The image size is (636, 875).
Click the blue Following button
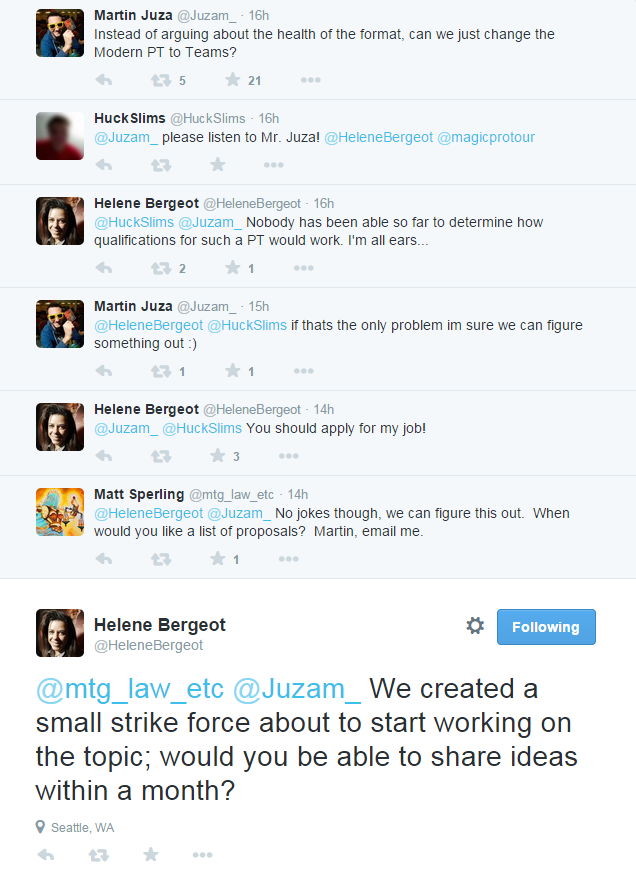tap(546, 627)
